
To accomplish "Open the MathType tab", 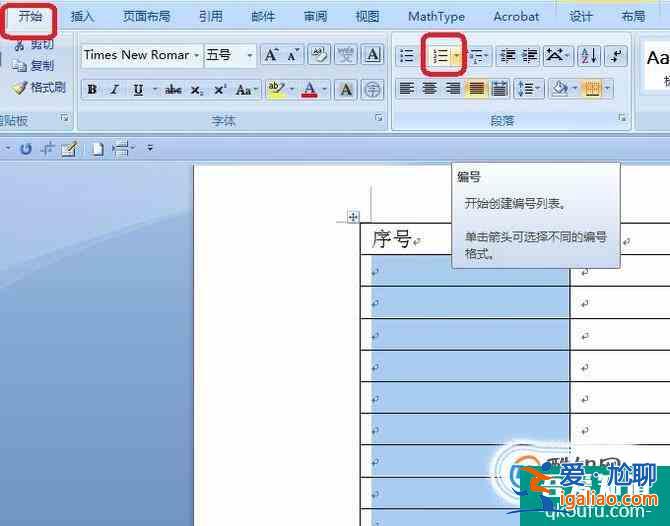I will pyautogui.click(x=436, y=17).
